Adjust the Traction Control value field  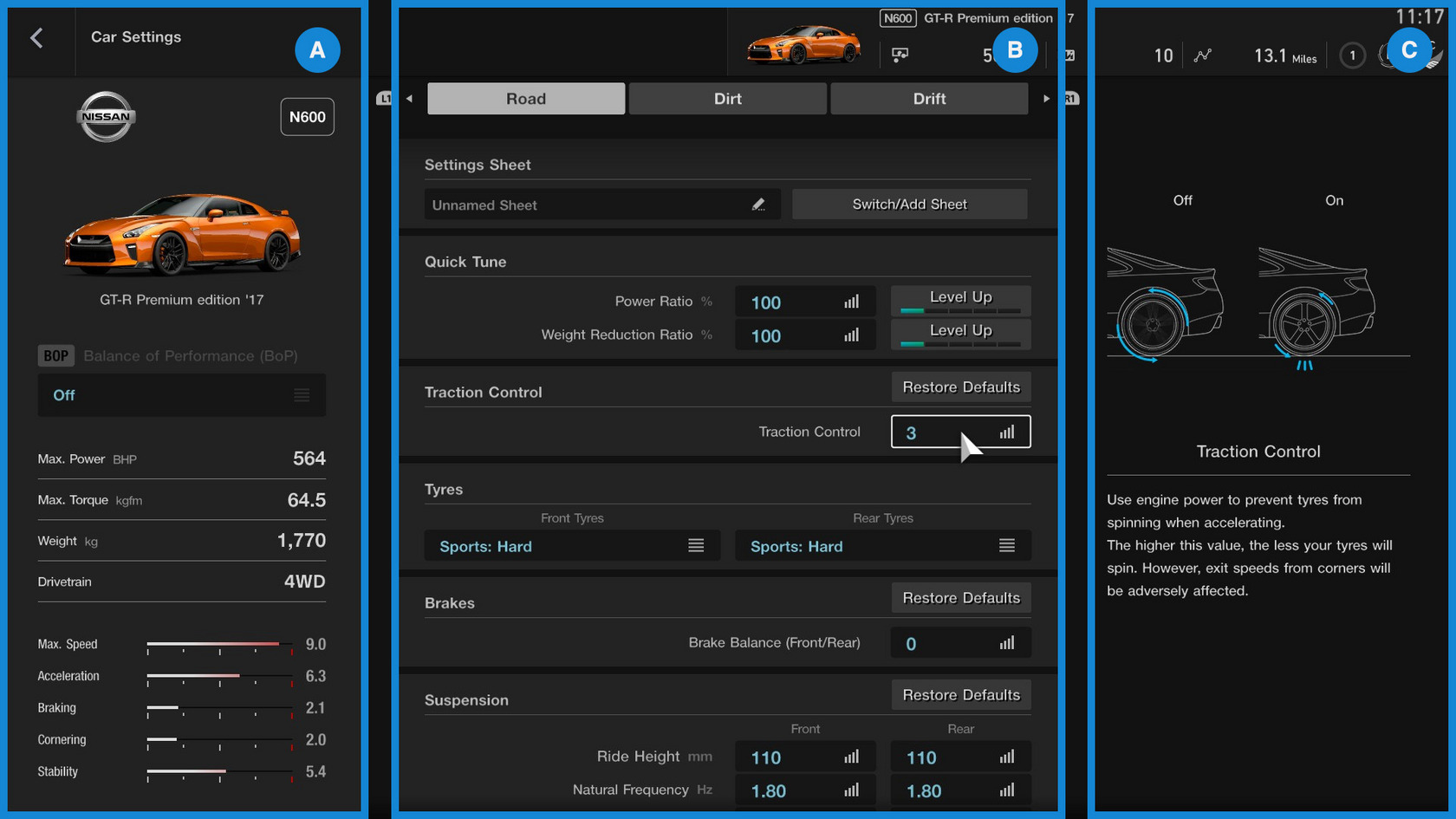click(x=959, y=432)
